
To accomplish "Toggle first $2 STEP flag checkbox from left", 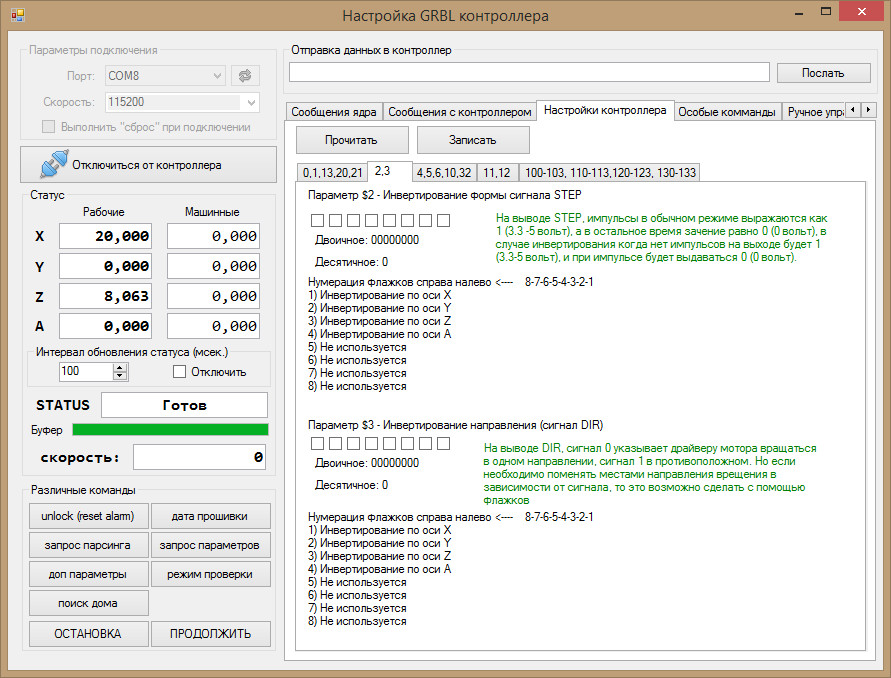I will tap(318, 221).
